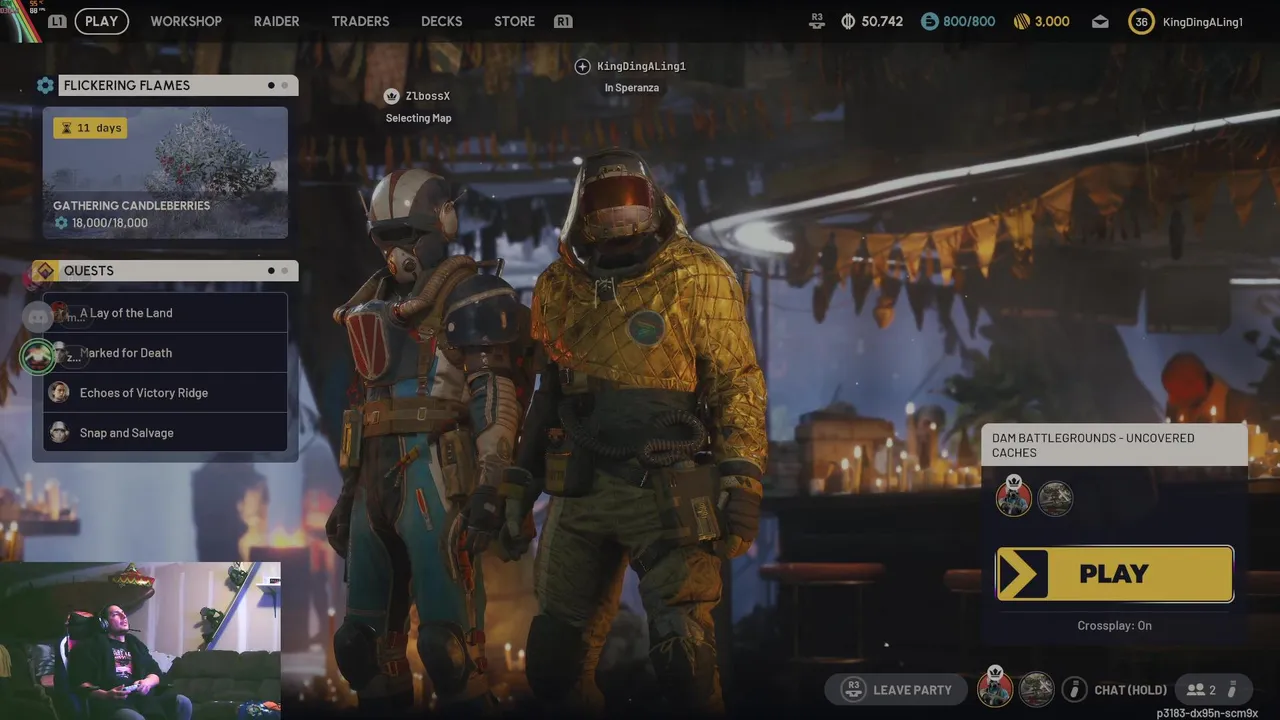This screenshot has width=1280, height=720.
Task: Select the KingDingALing1 name above character
Action: tap(641, 66)
